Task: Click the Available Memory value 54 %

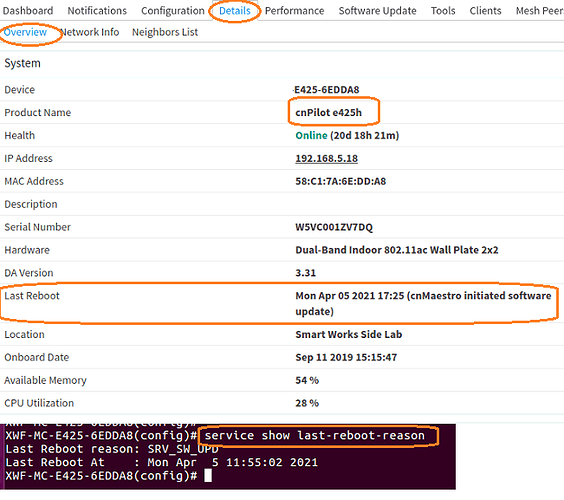Action: point(307,381)
